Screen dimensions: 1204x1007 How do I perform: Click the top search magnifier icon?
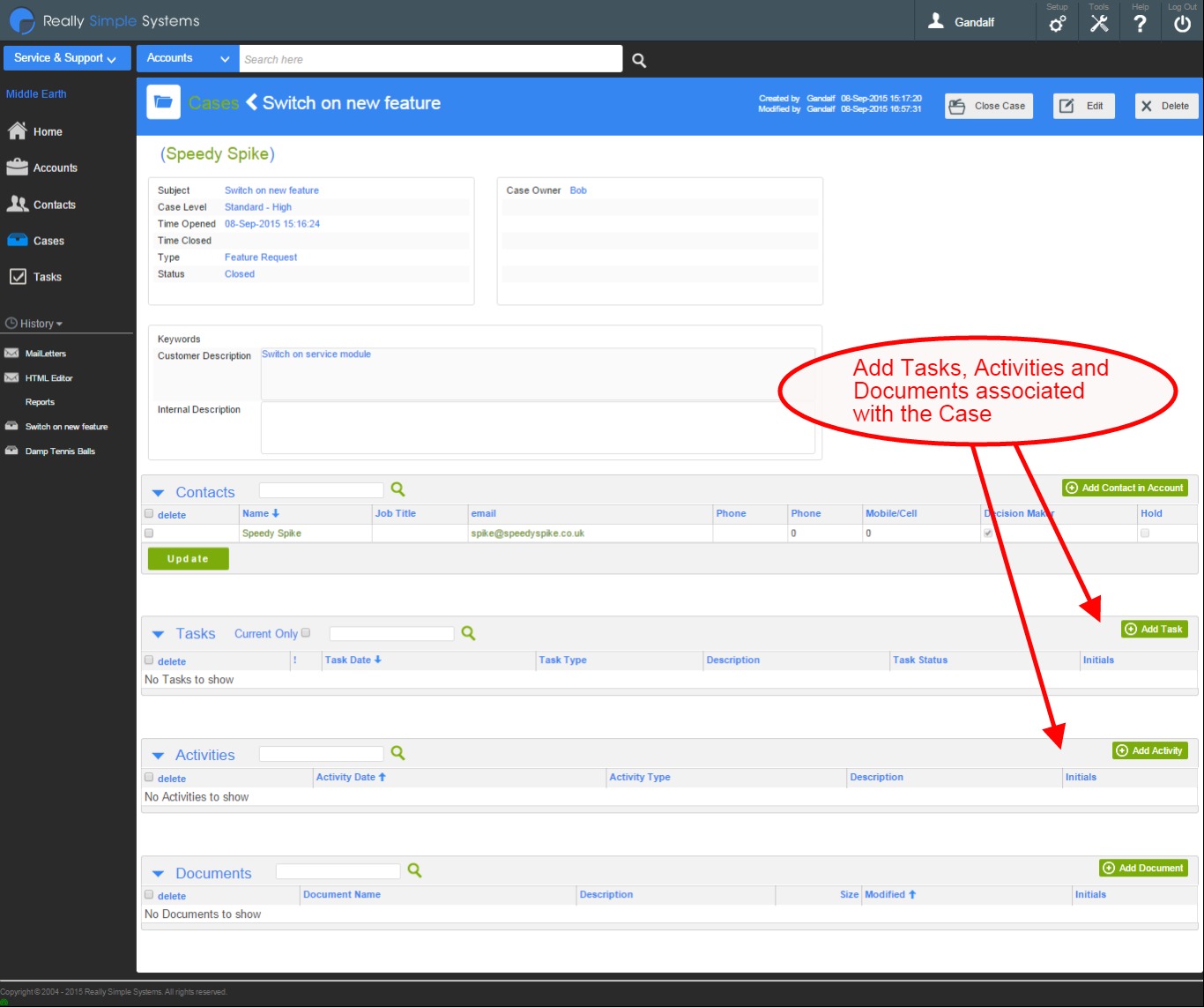point(639,60)
